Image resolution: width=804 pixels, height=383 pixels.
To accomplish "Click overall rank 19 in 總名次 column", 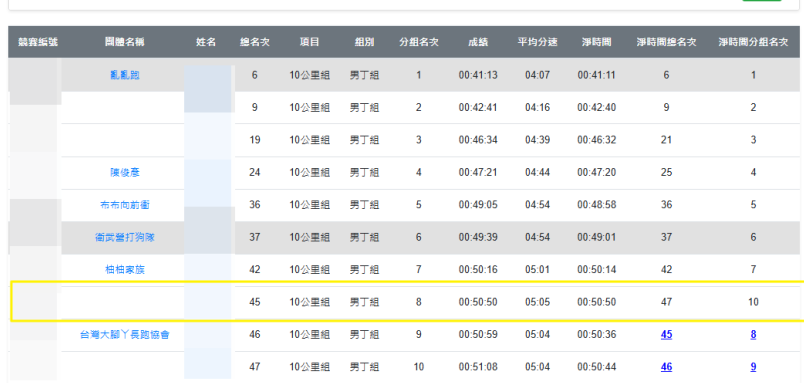I will pos(255,140).
